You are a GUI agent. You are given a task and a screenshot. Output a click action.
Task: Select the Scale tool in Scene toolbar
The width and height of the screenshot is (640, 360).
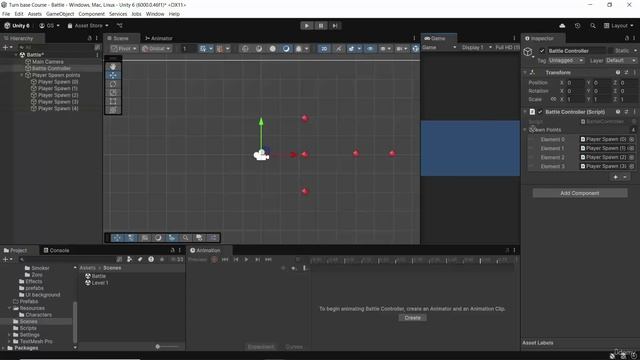coord(113,93)
